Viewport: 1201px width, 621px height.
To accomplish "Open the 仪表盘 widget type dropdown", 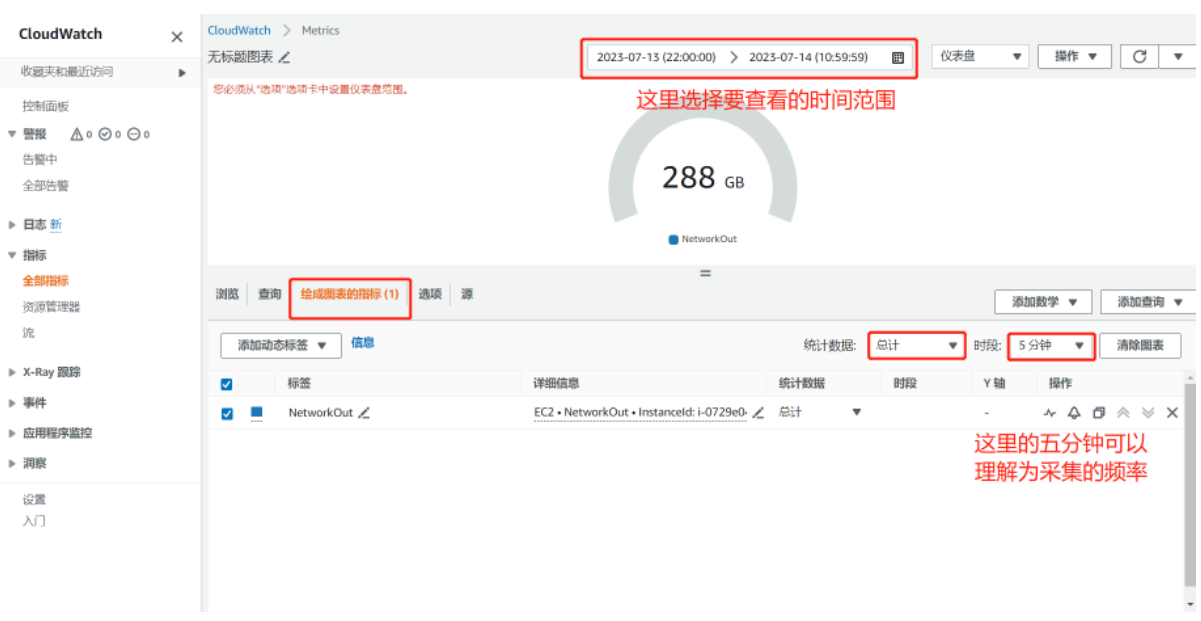I will tap(981, 57).
